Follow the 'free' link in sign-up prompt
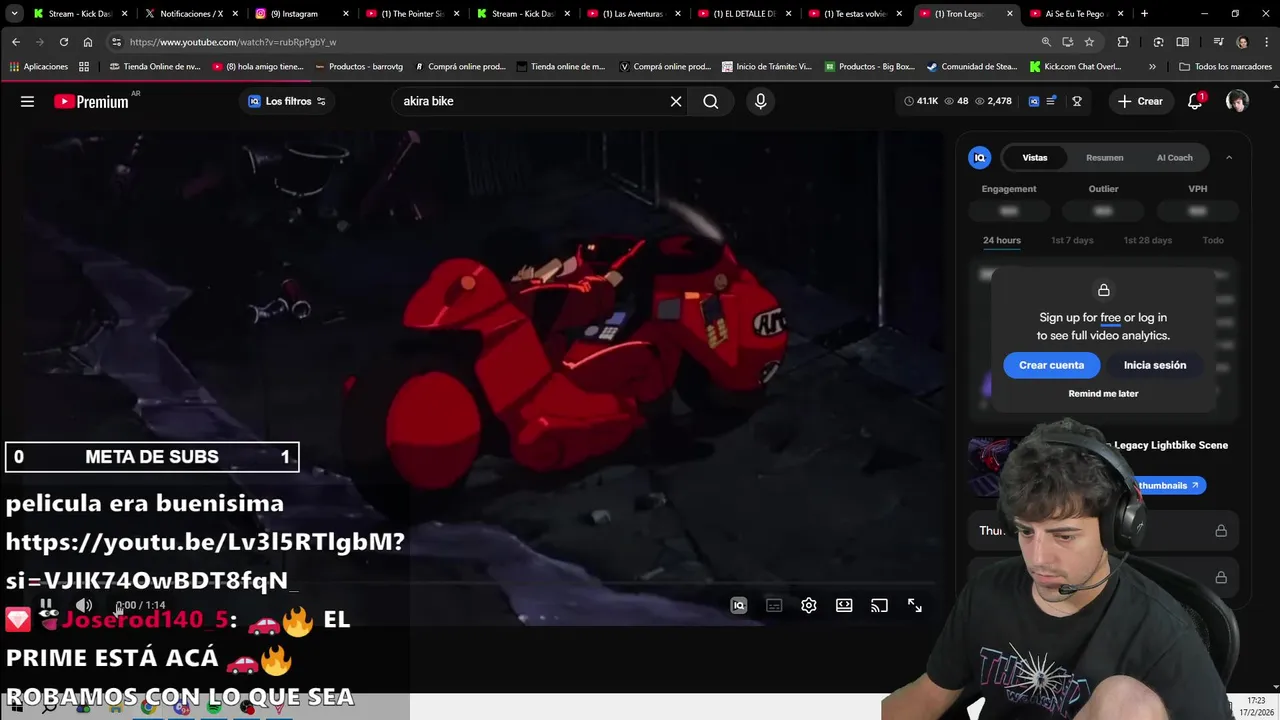 1110,317
